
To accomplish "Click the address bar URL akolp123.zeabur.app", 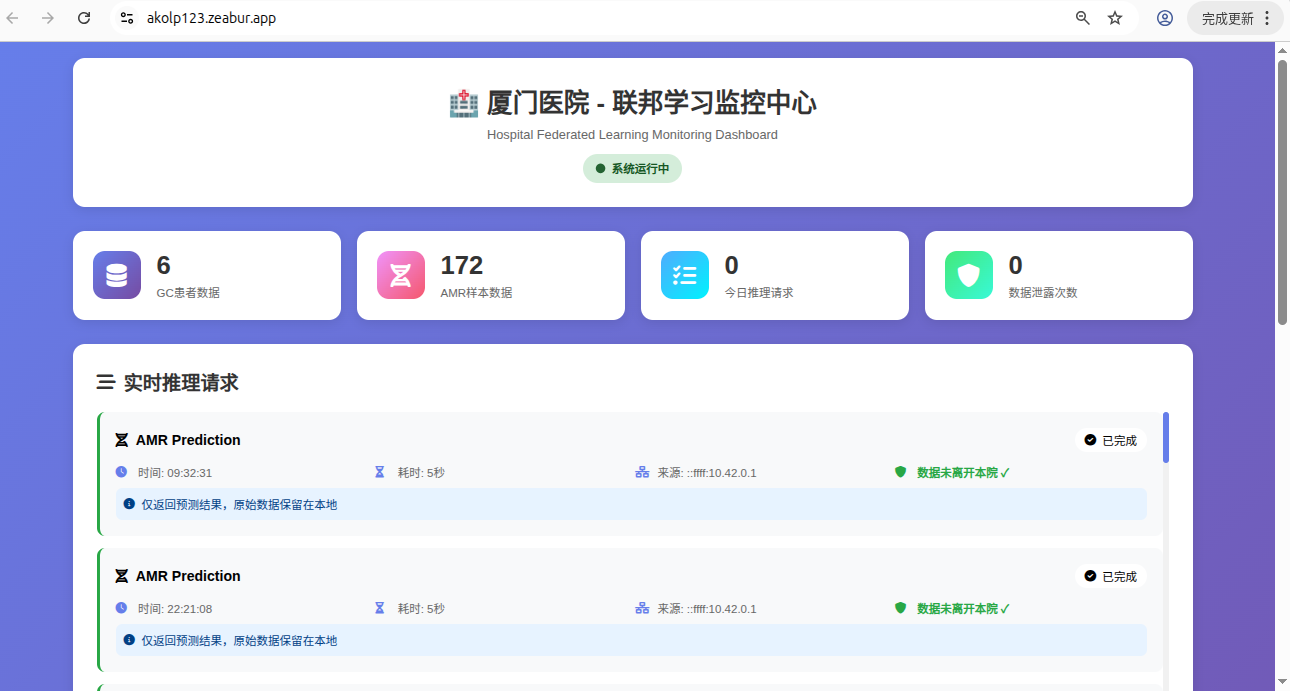I will pos(211,18).
